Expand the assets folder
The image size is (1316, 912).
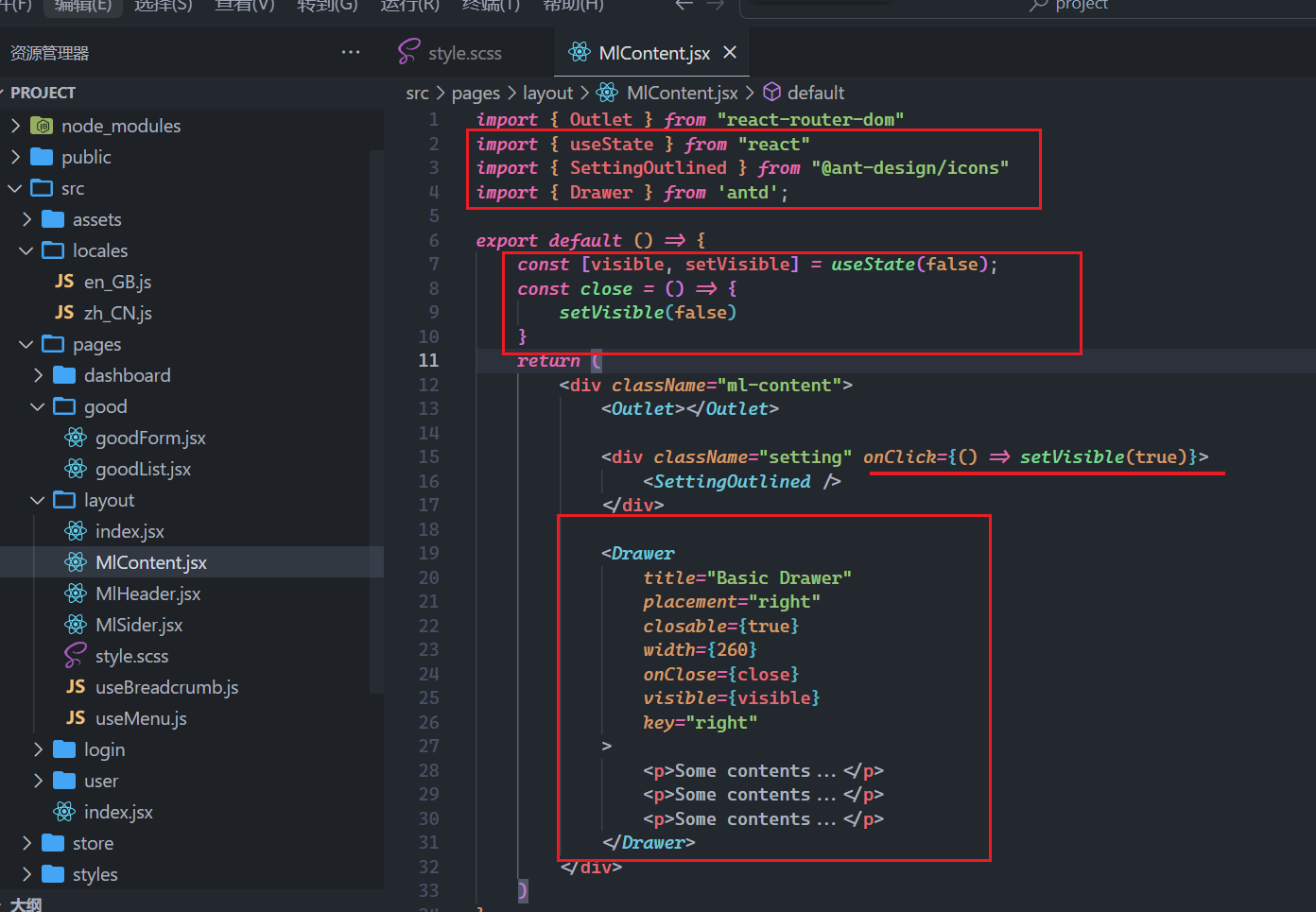[x=26, y=218]
